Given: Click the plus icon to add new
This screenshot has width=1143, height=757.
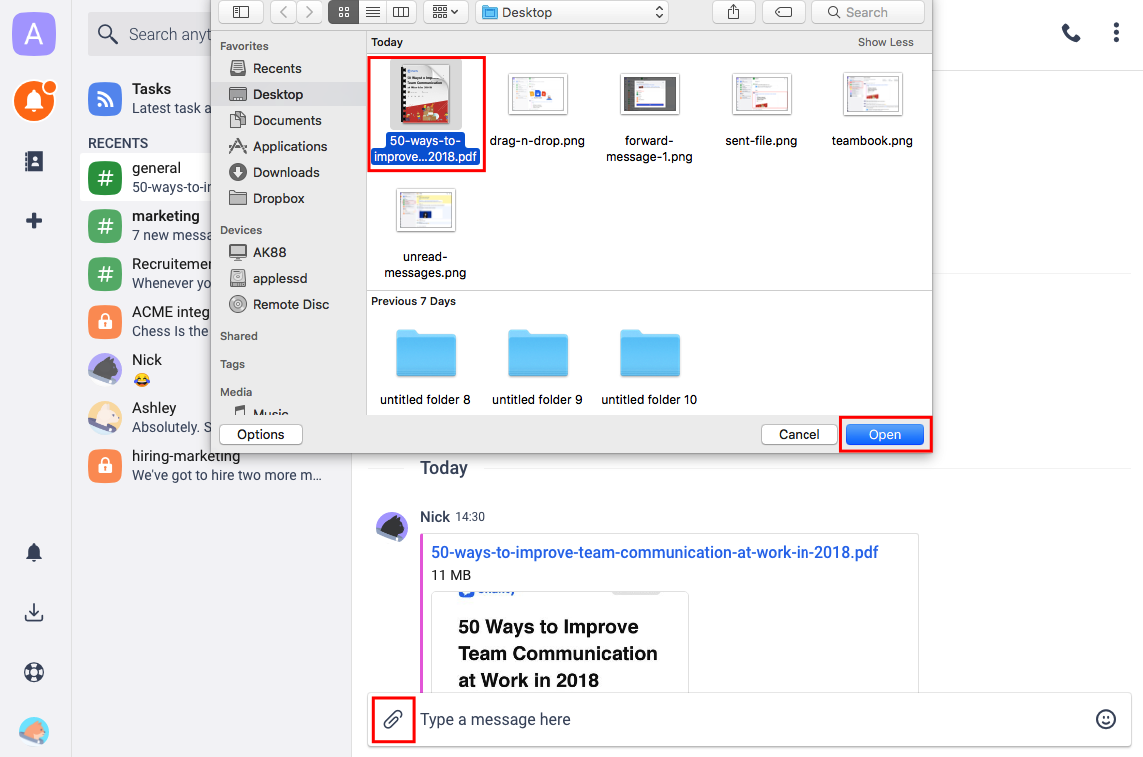Looking at the screenshot, I should pyautogui.click(x=34, y=221).
